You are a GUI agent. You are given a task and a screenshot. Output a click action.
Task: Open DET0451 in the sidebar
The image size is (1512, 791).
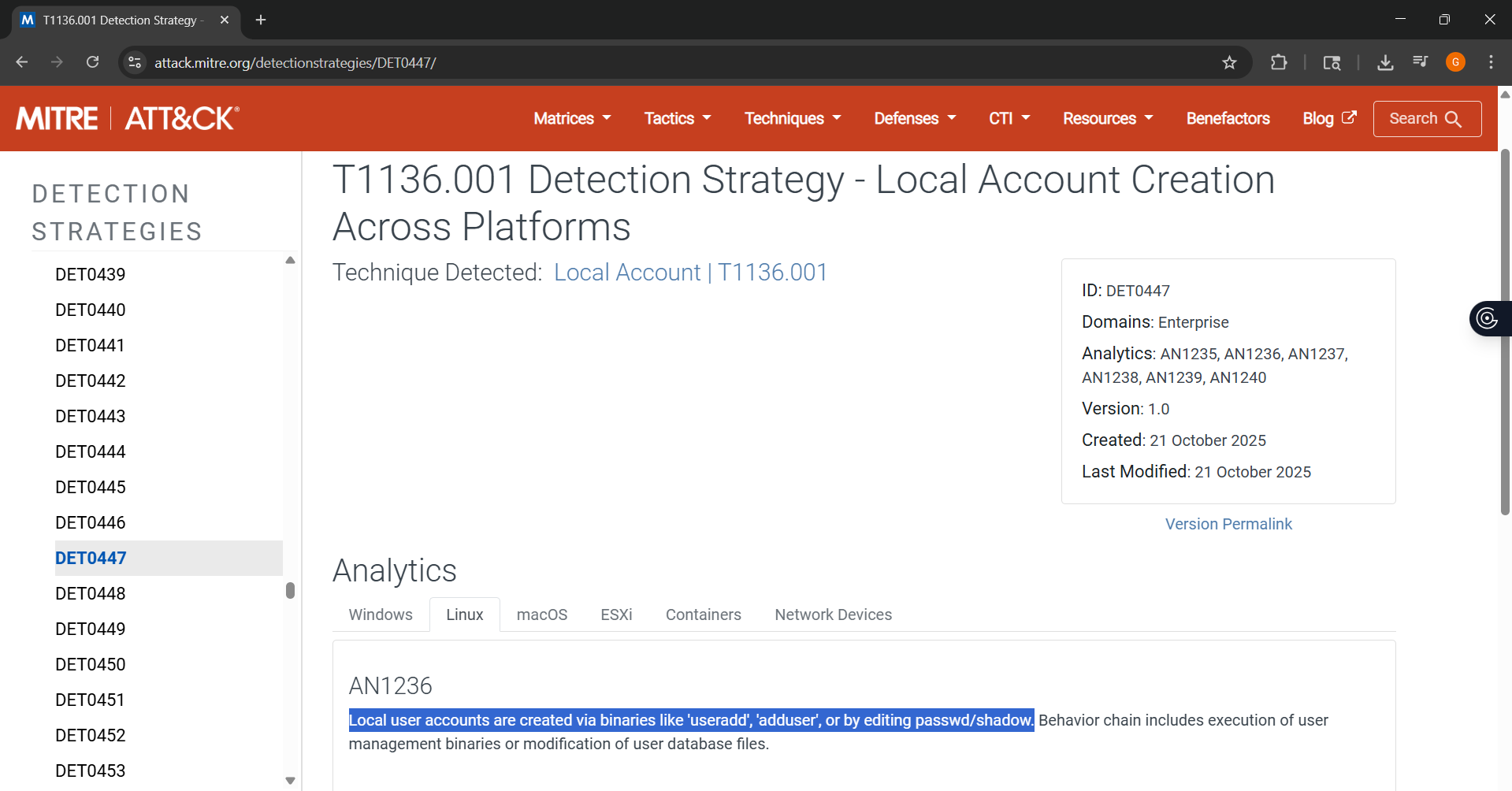tap(90, 700)
